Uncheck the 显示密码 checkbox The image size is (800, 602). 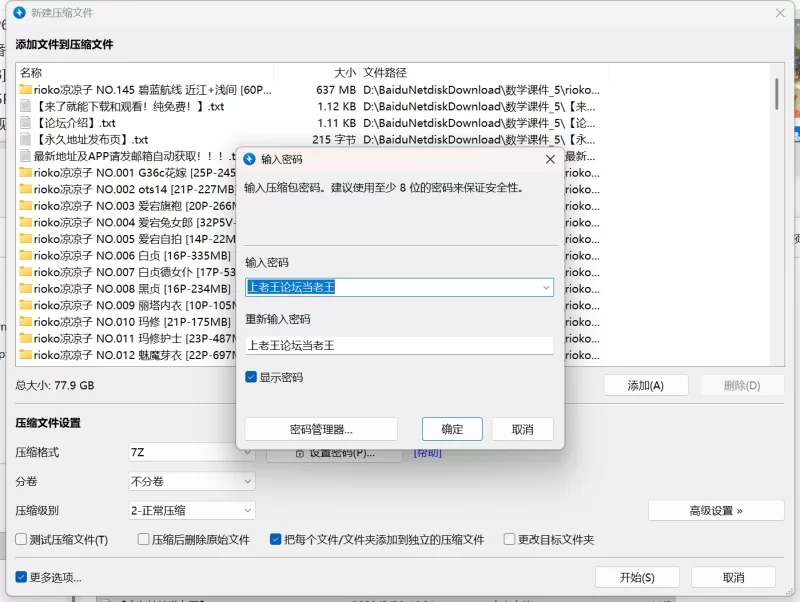pyautogui.click(x=252, y=378)
